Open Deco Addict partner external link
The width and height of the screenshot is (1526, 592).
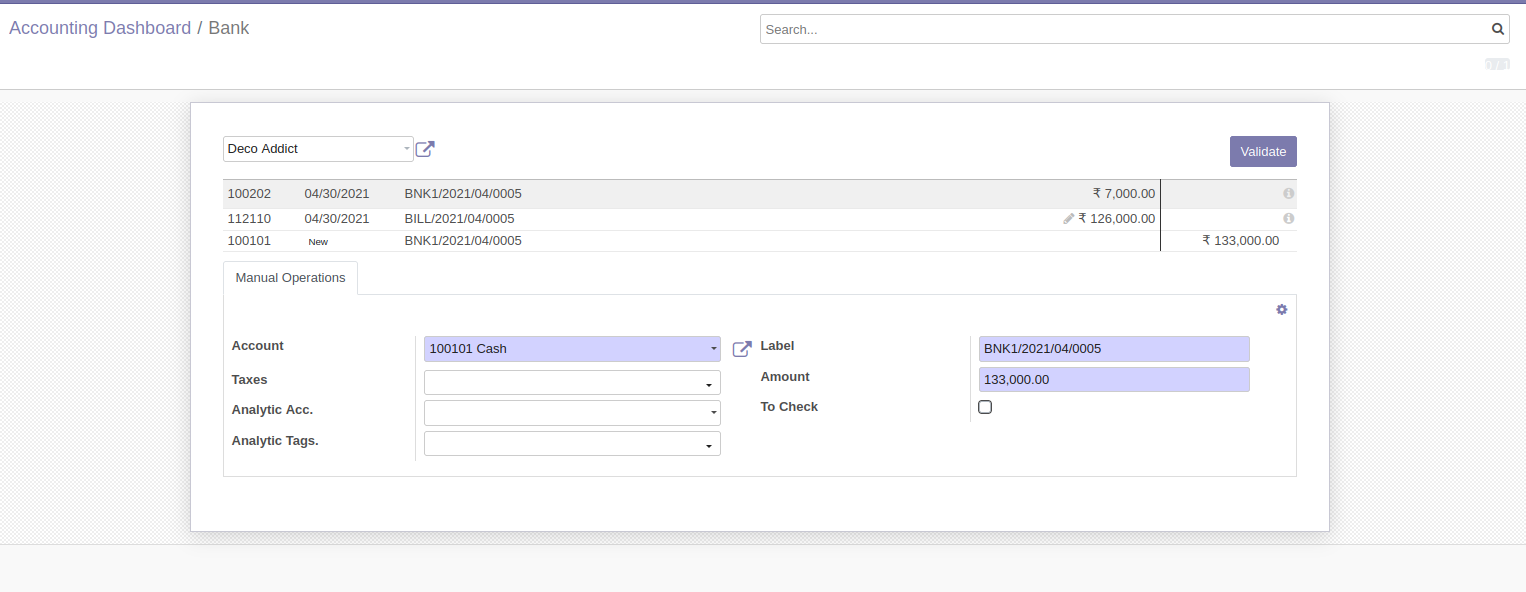pyautogui.click(x=425, y=149)
